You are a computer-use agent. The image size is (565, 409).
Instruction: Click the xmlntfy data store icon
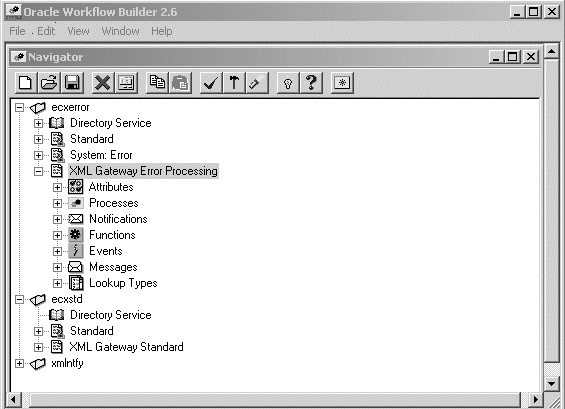pos(38,364)
